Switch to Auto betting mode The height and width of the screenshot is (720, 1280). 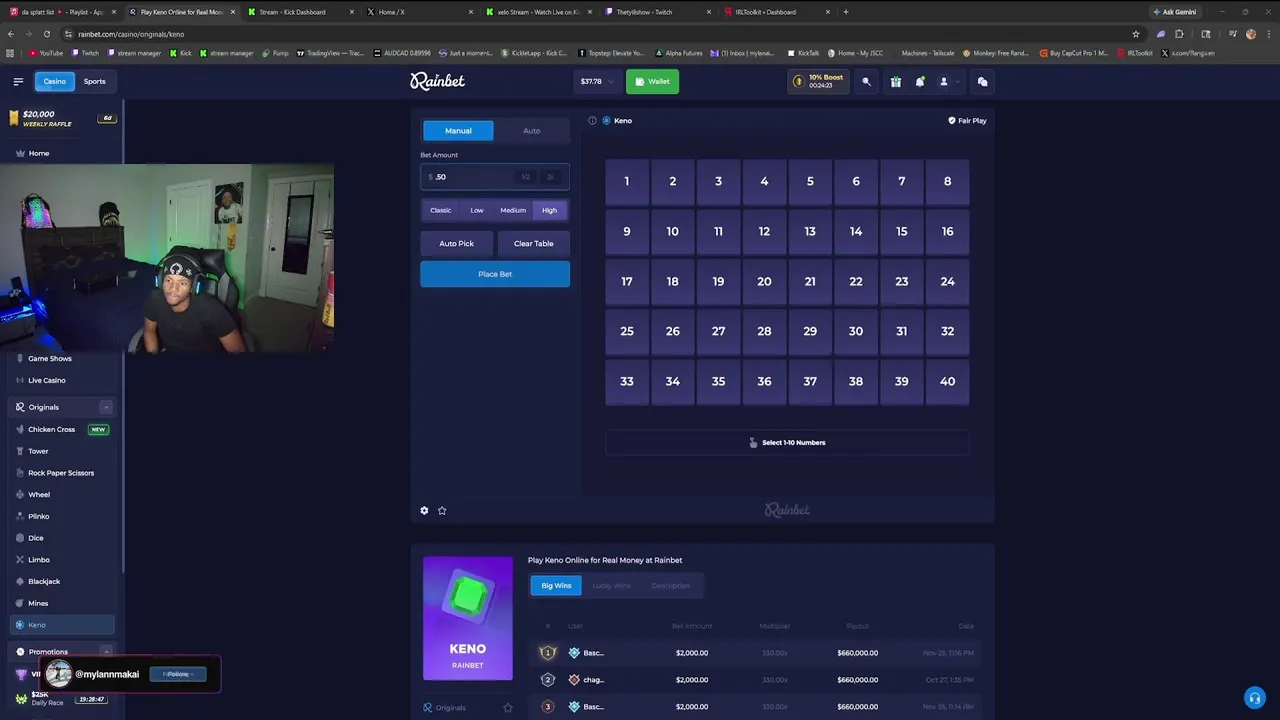pyautogui.click(x=532, y=131)
